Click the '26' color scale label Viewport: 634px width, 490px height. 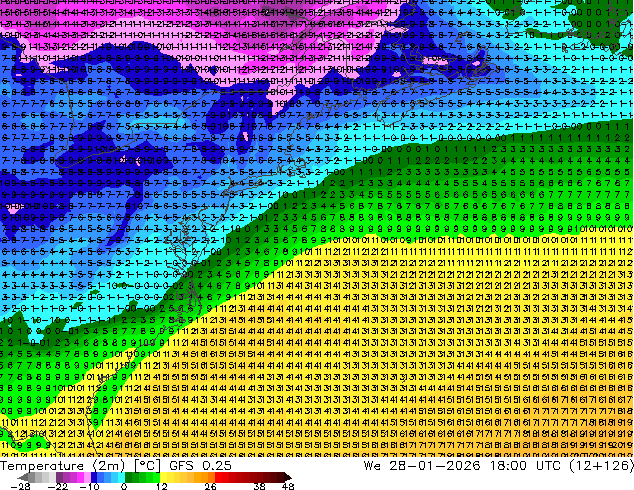210,486
